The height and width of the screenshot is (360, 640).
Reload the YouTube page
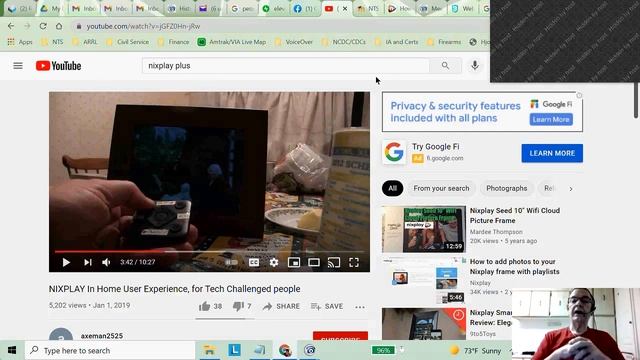[43, 26]
